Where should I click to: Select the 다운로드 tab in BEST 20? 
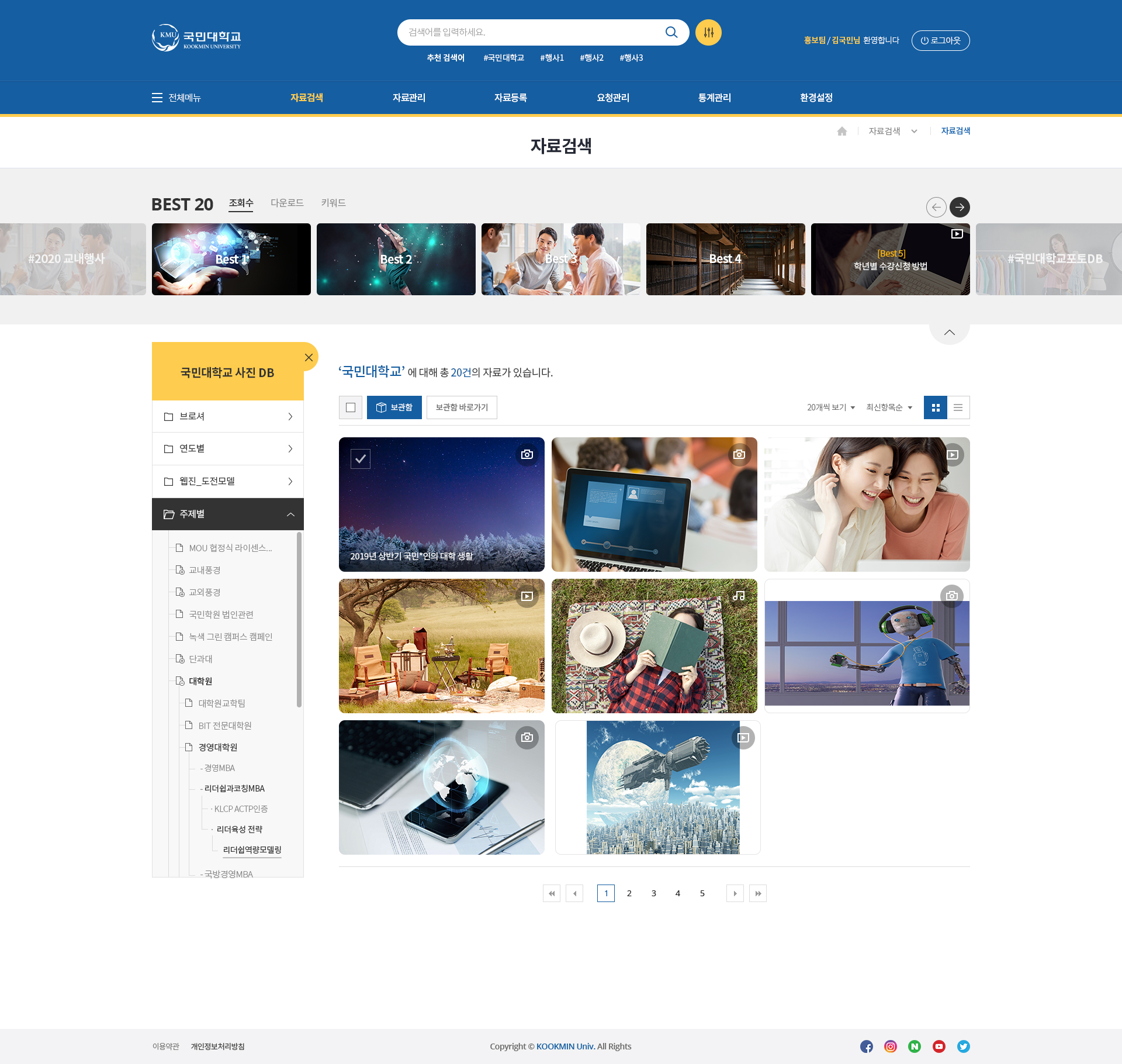[x=287, y=203]
